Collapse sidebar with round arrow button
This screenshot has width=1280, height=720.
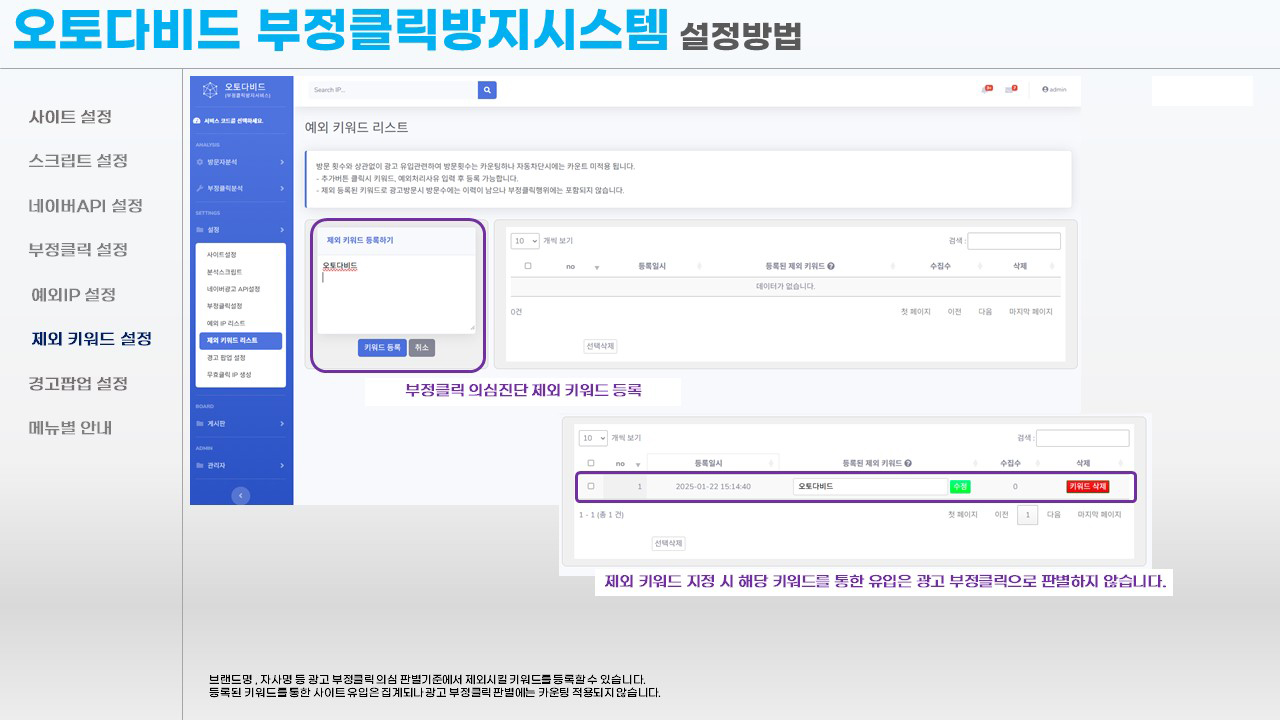click(x=240, y=495)
